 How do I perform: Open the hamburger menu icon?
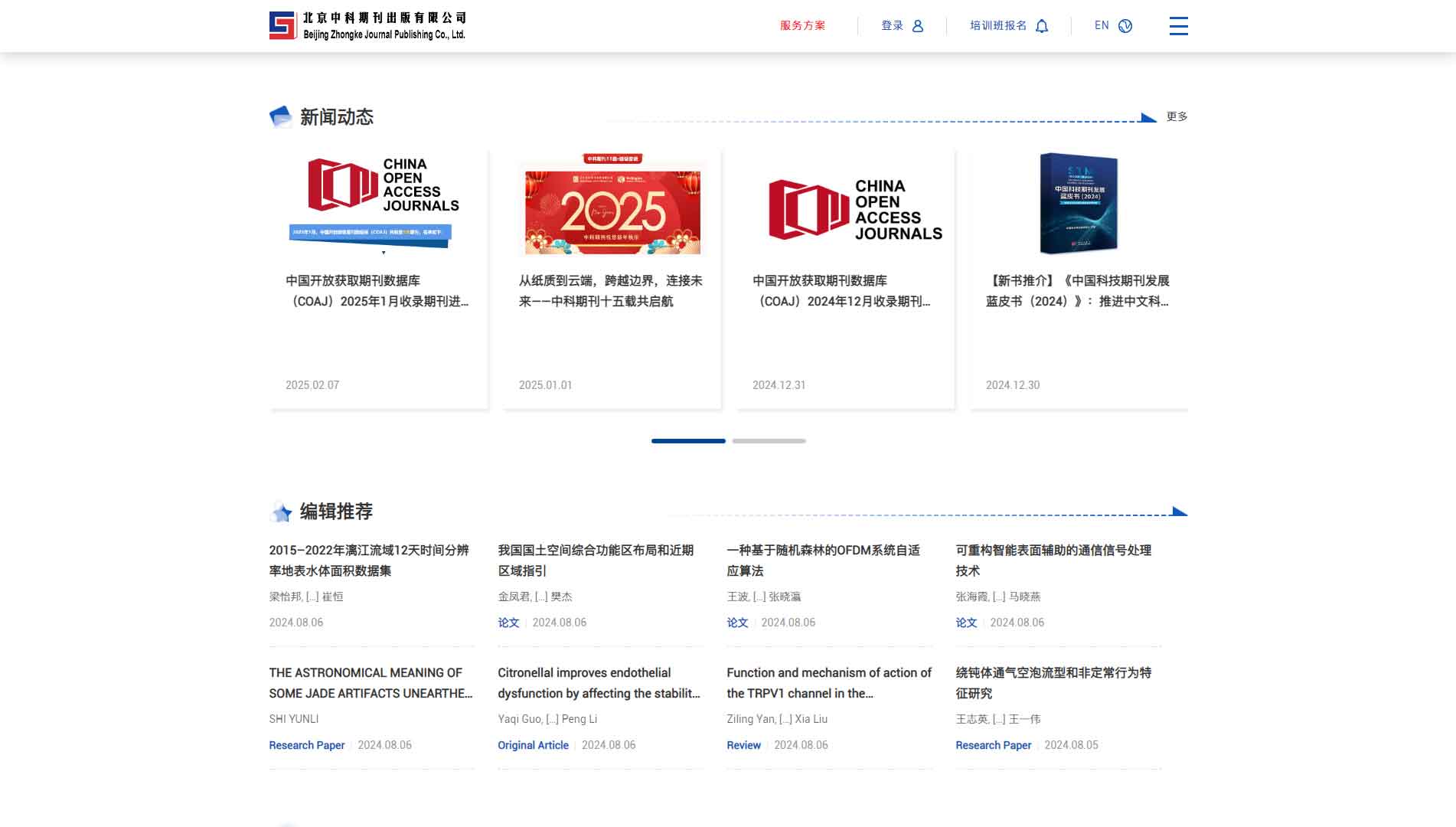coord(1179,26)
